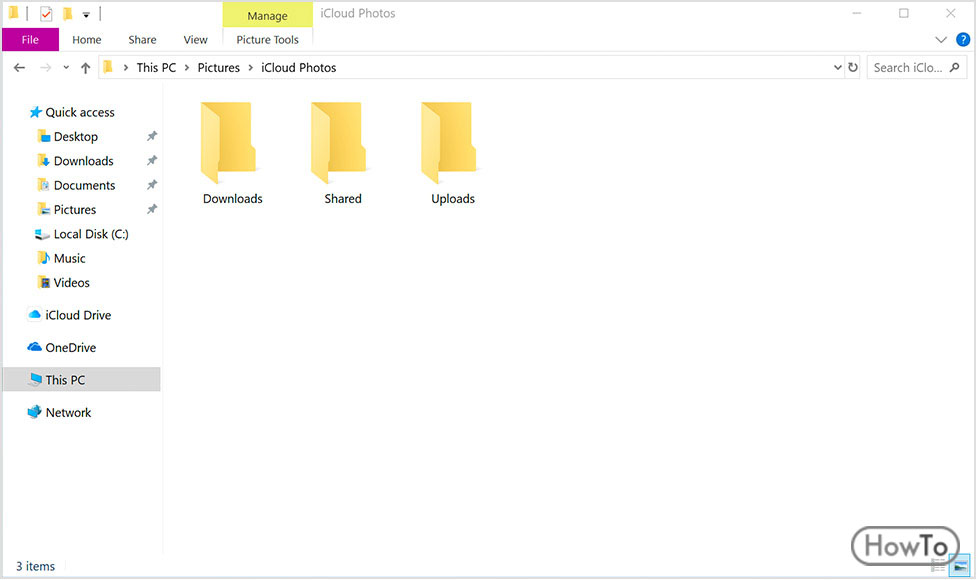Click the pin icon next to Desktop
Image resolution: width=976 pixels, height=580 pixels.
point(152,136)
